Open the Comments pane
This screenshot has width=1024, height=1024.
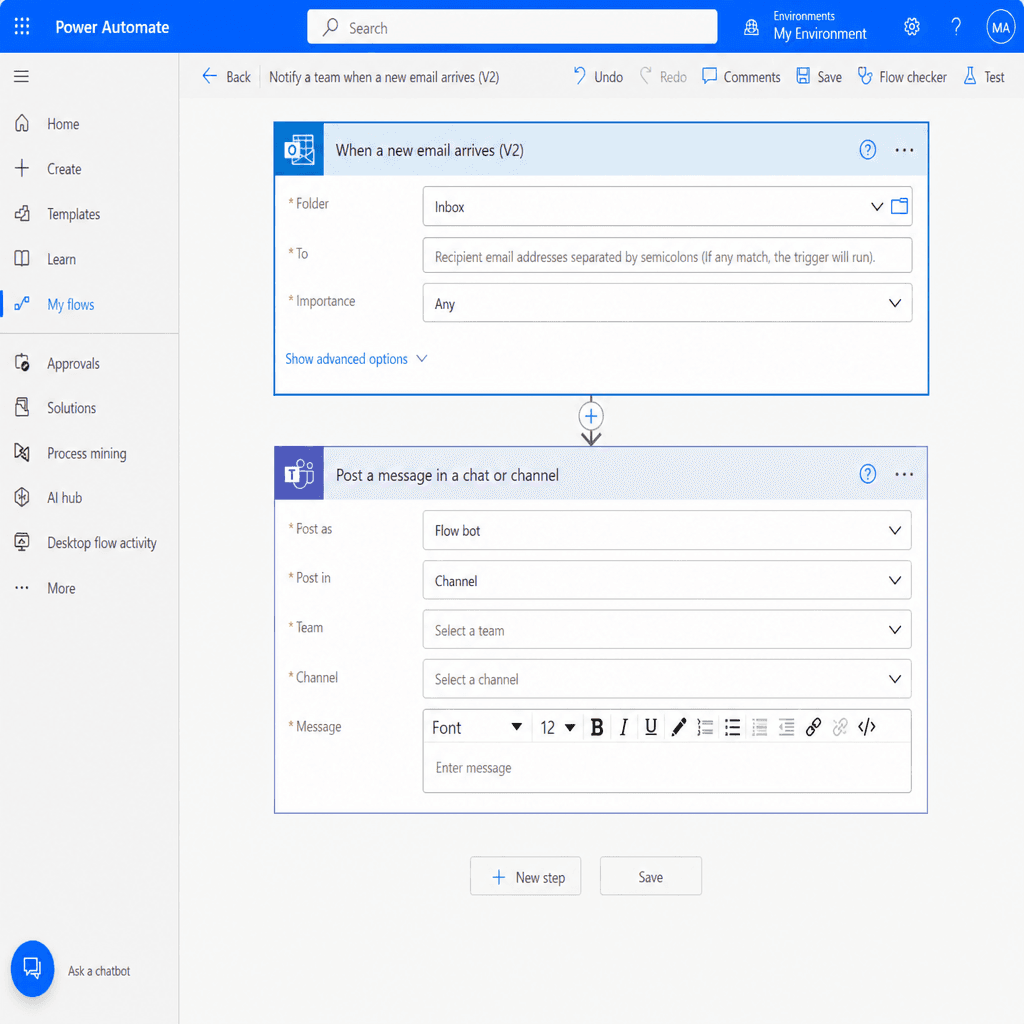tap(741, 77)
